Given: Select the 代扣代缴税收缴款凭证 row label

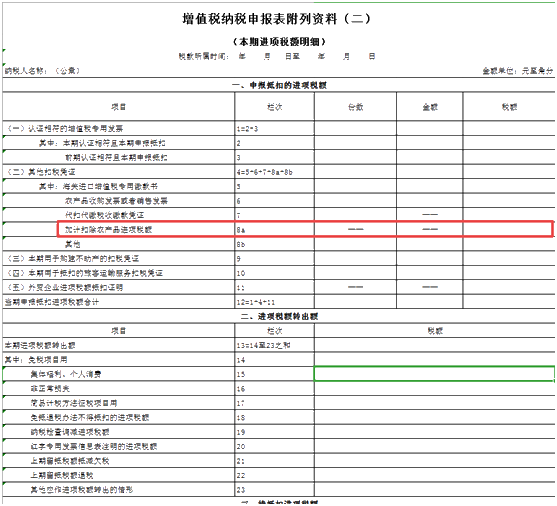Looking at the screenshot, I should coord(104,215).
